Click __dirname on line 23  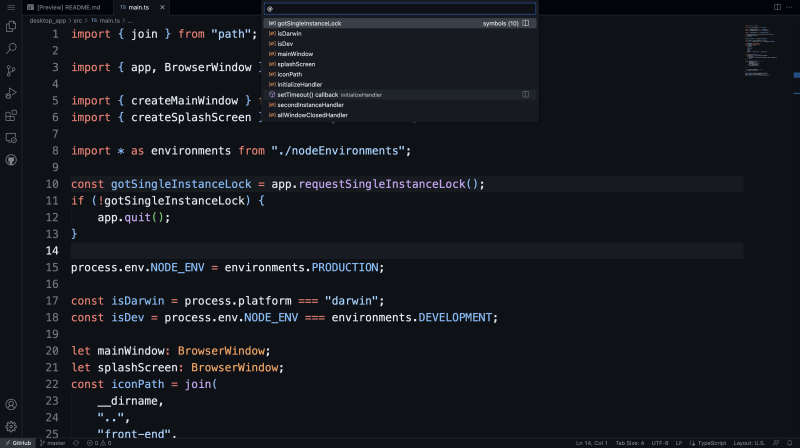128,401
